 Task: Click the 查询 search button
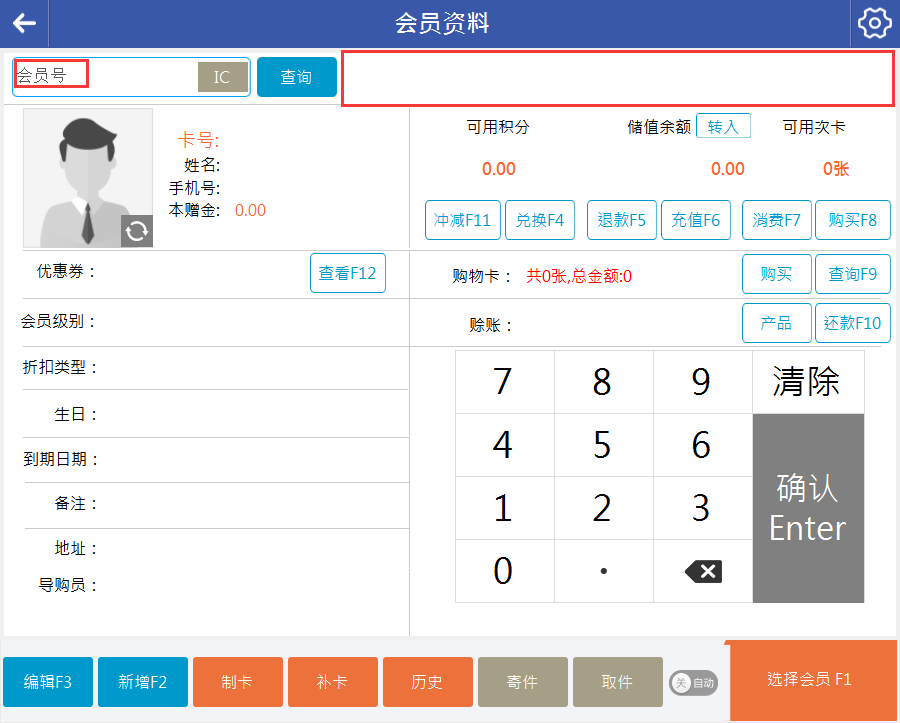297,77
